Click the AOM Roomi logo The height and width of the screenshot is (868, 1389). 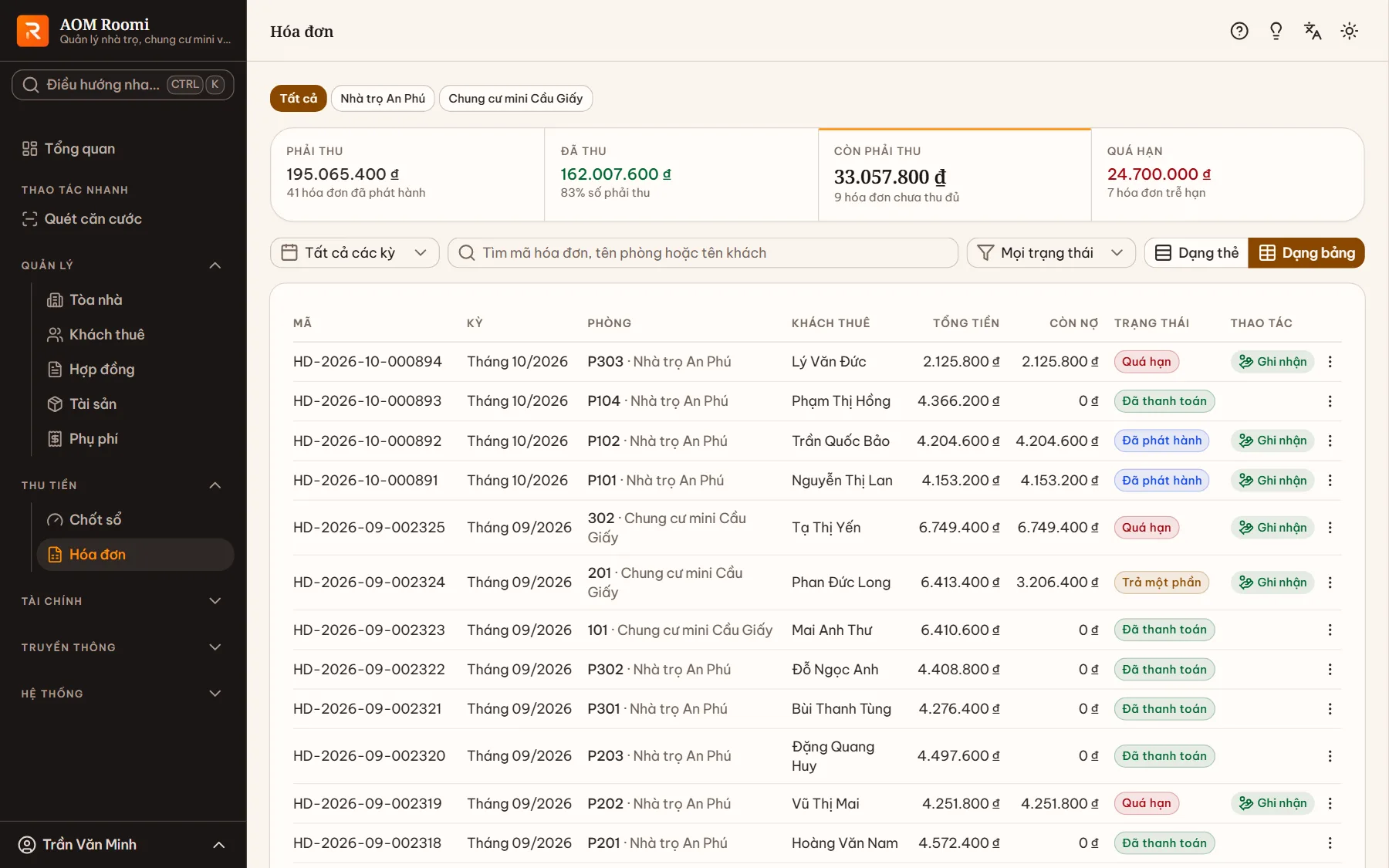coord(32,31)
